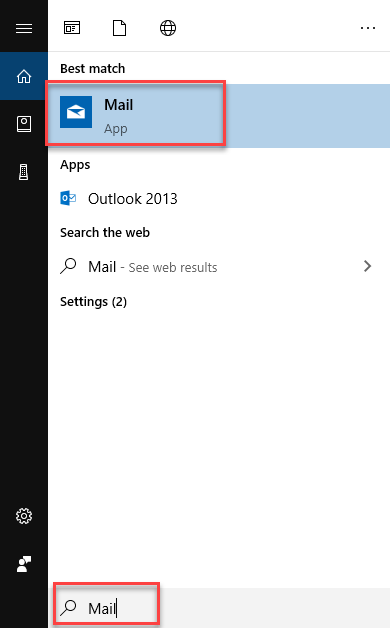
Task: Expand the Settings (2) section
Action: [x=93, y=302]
